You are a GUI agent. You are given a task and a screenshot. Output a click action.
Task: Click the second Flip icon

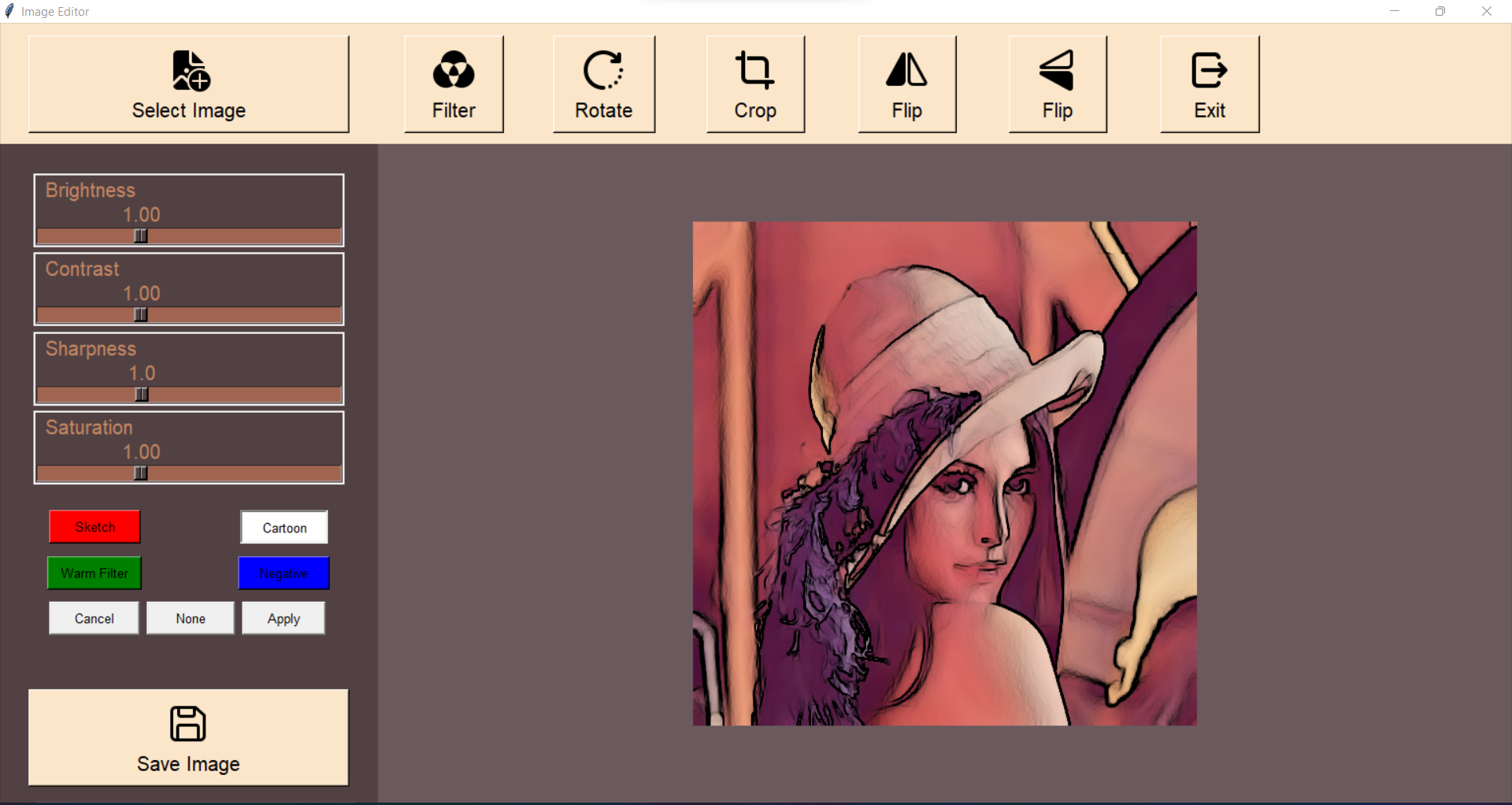1057,83
